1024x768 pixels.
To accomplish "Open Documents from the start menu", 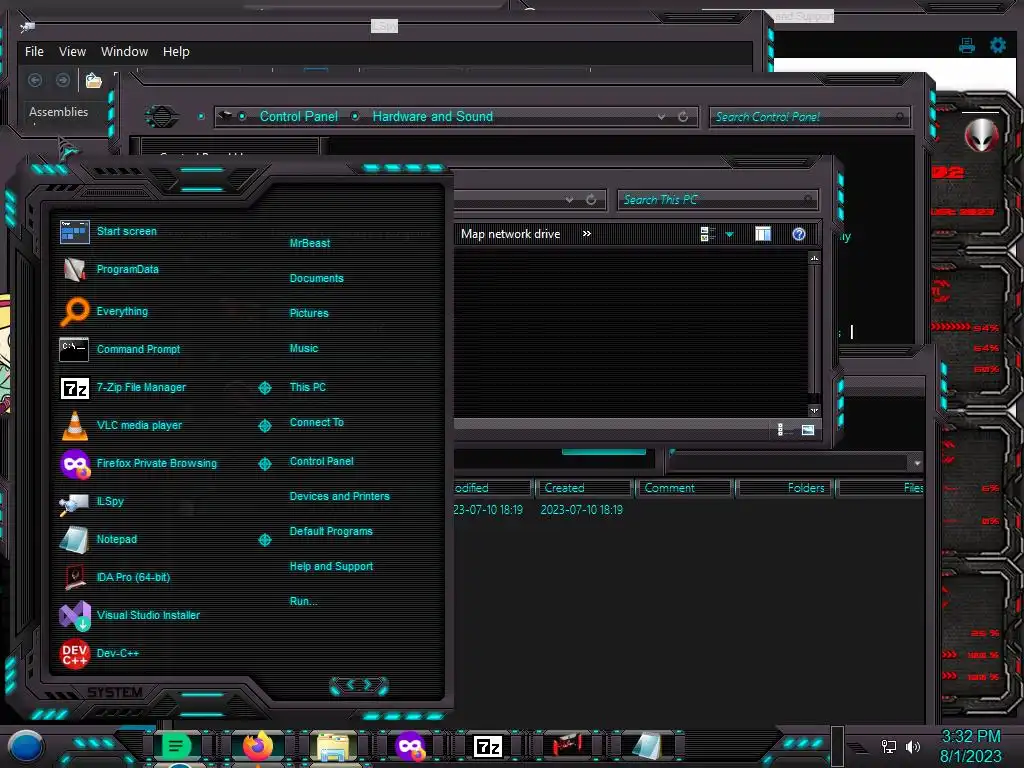I will (316, 278).
